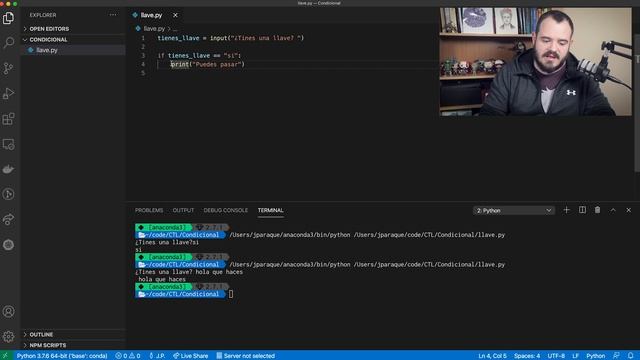
Task: Start Live Share from status bar
Action: (x=191, y=356)
